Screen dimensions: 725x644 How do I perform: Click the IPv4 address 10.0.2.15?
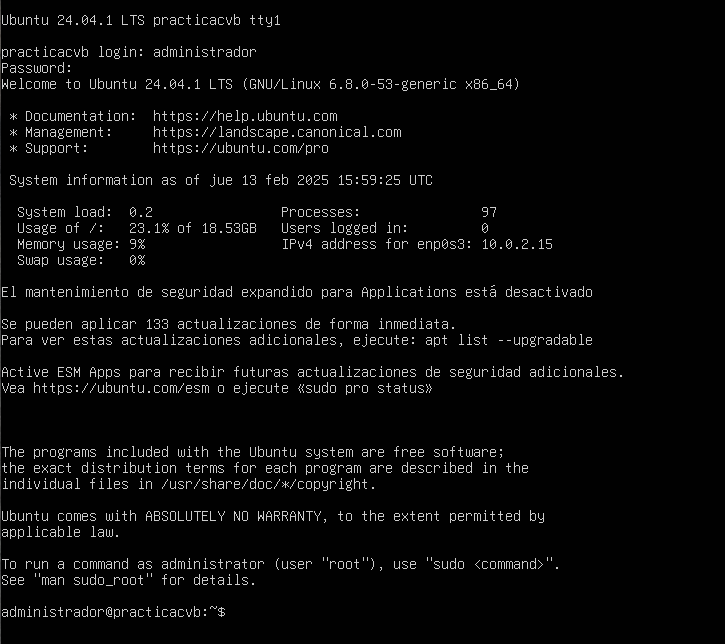click(x=517, y=244)
